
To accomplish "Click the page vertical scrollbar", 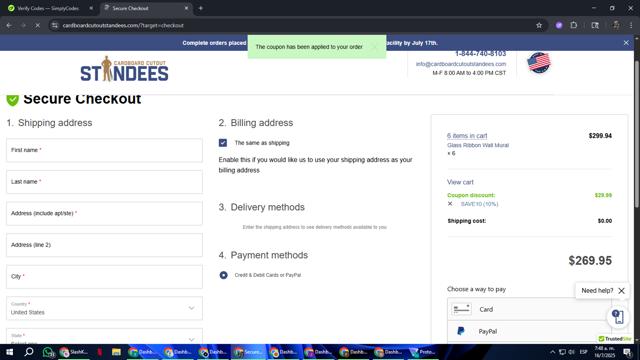I will 637,135.
